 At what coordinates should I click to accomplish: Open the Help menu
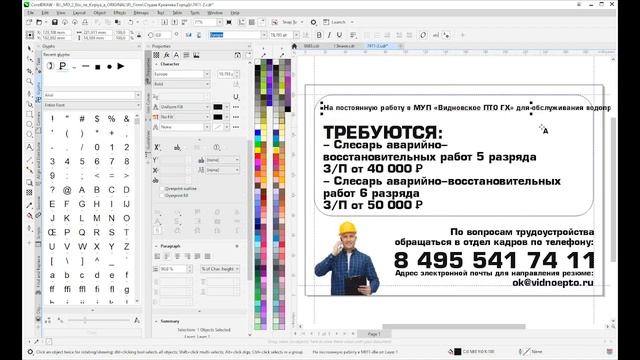click(x=235, y=13)
